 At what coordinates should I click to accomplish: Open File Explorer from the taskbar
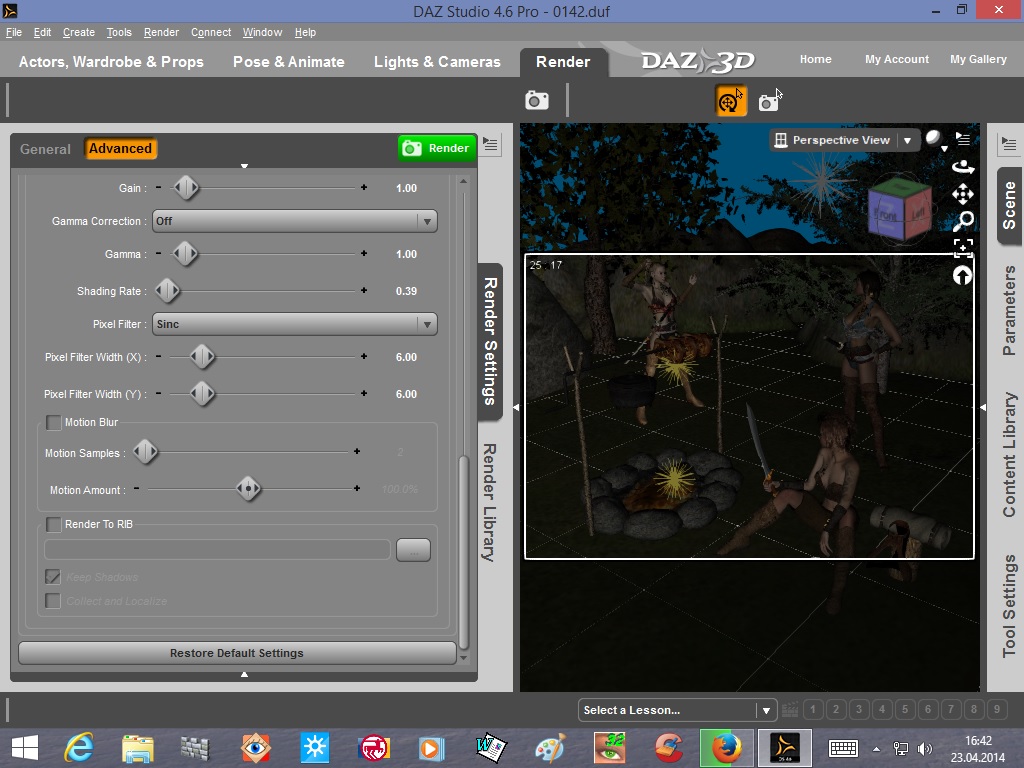[x=137, y=748]
